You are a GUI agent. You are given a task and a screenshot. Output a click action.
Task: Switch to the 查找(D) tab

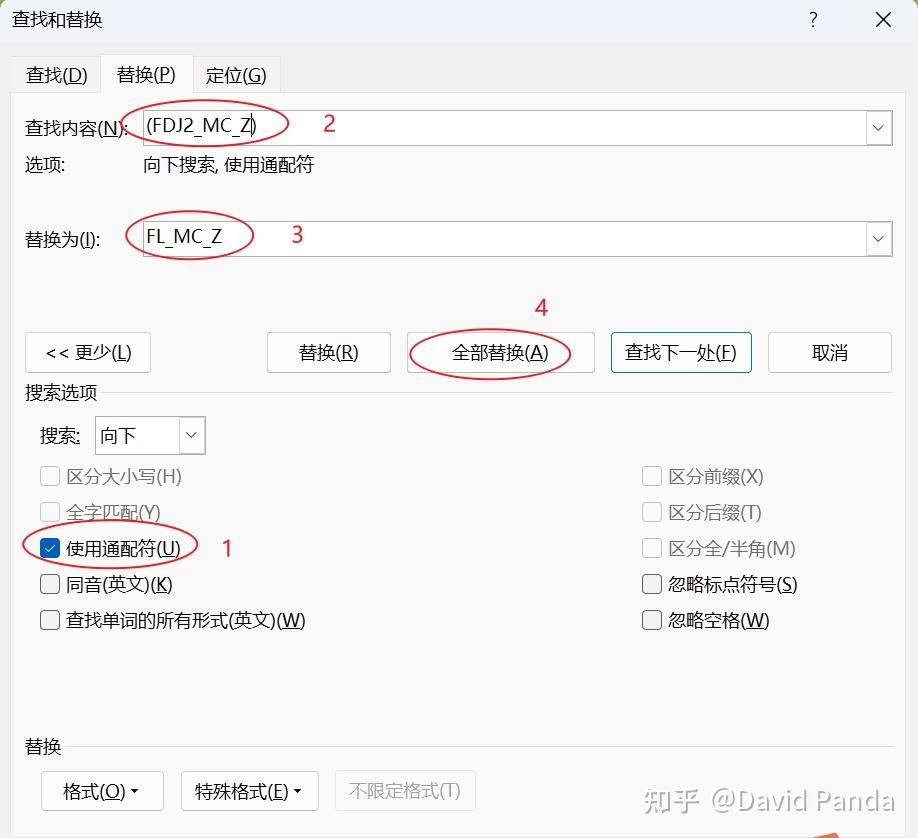(x=57, y=74)
